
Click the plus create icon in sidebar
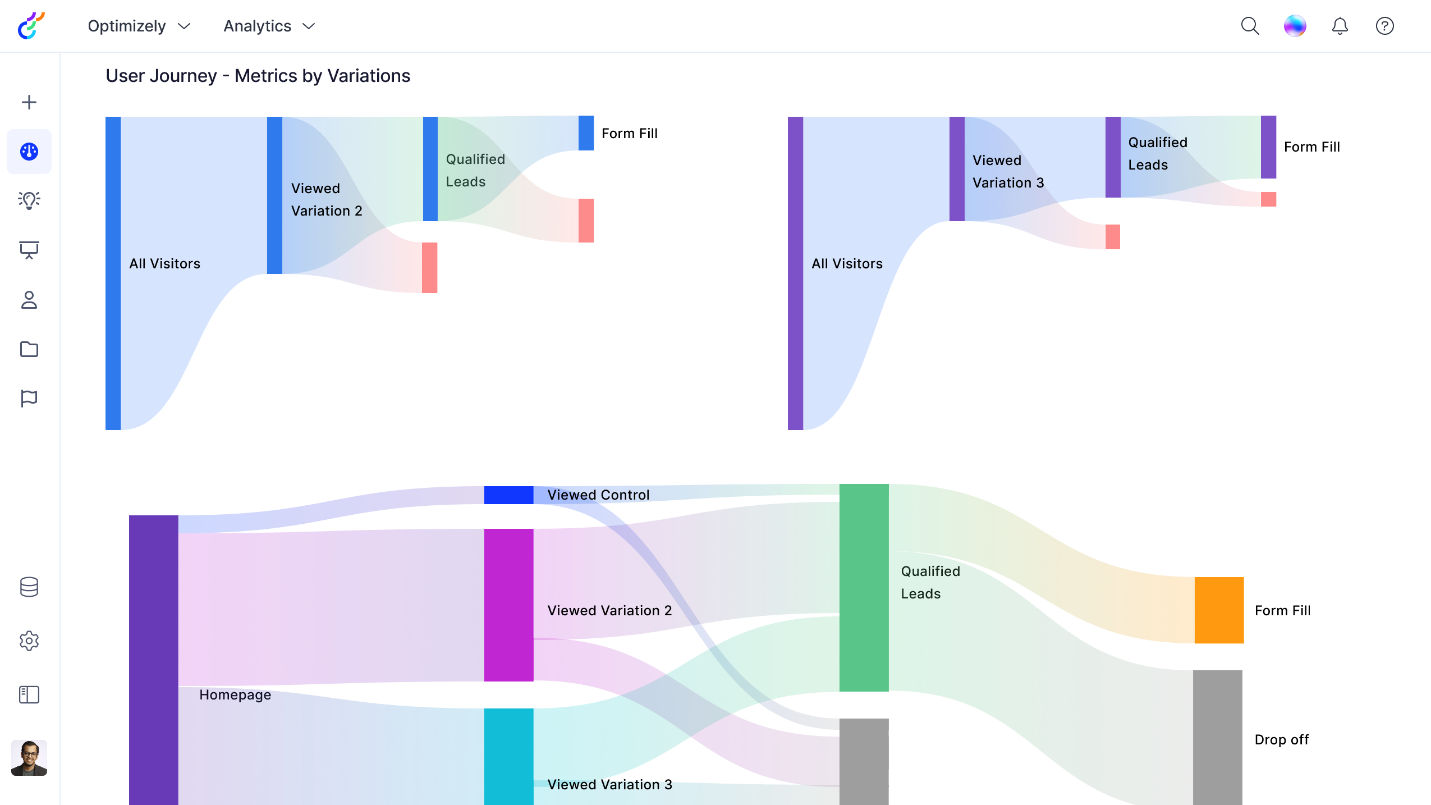pos(29,102)
